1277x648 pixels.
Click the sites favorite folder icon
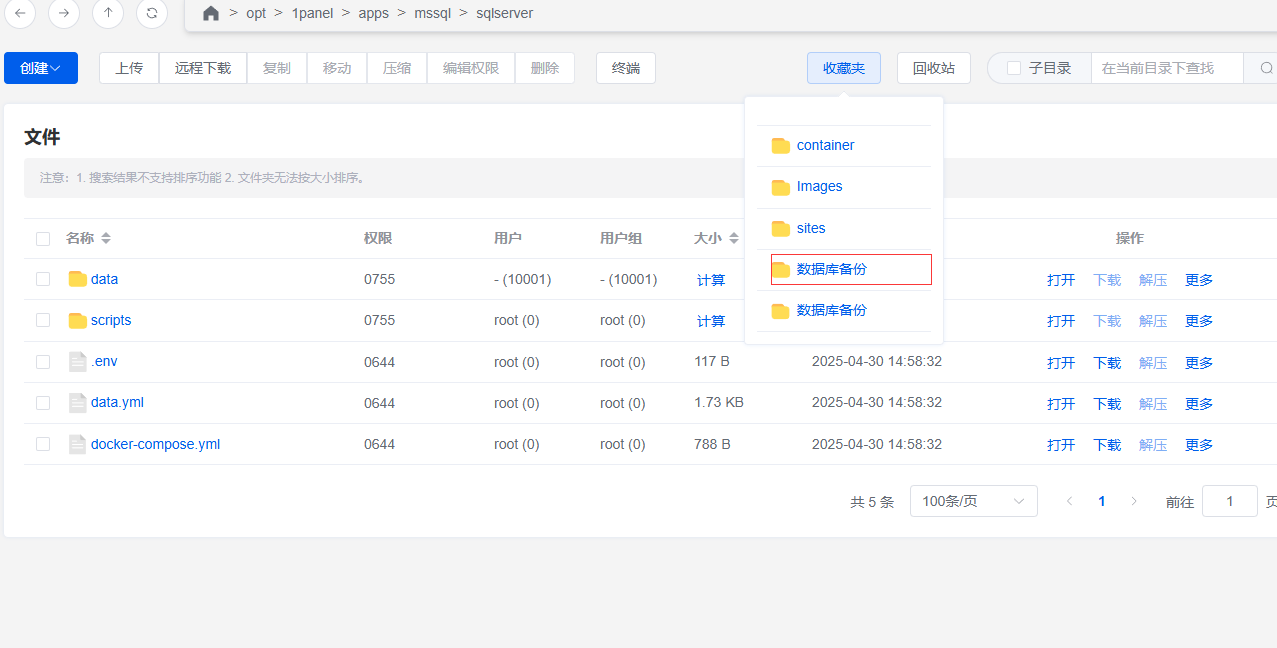(x=781, y=228)
